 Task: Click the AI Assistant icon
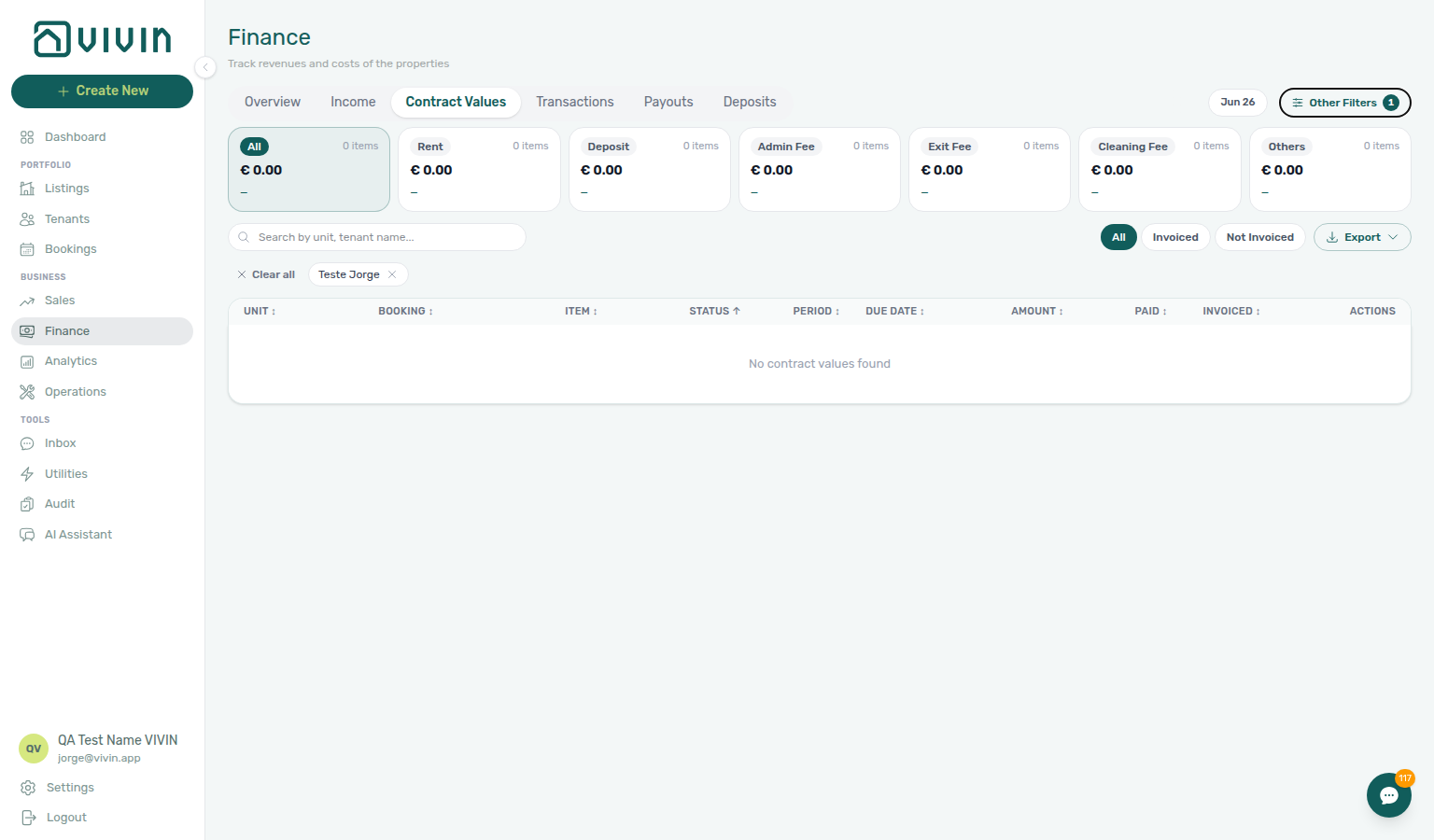click(x=27, y=535)
